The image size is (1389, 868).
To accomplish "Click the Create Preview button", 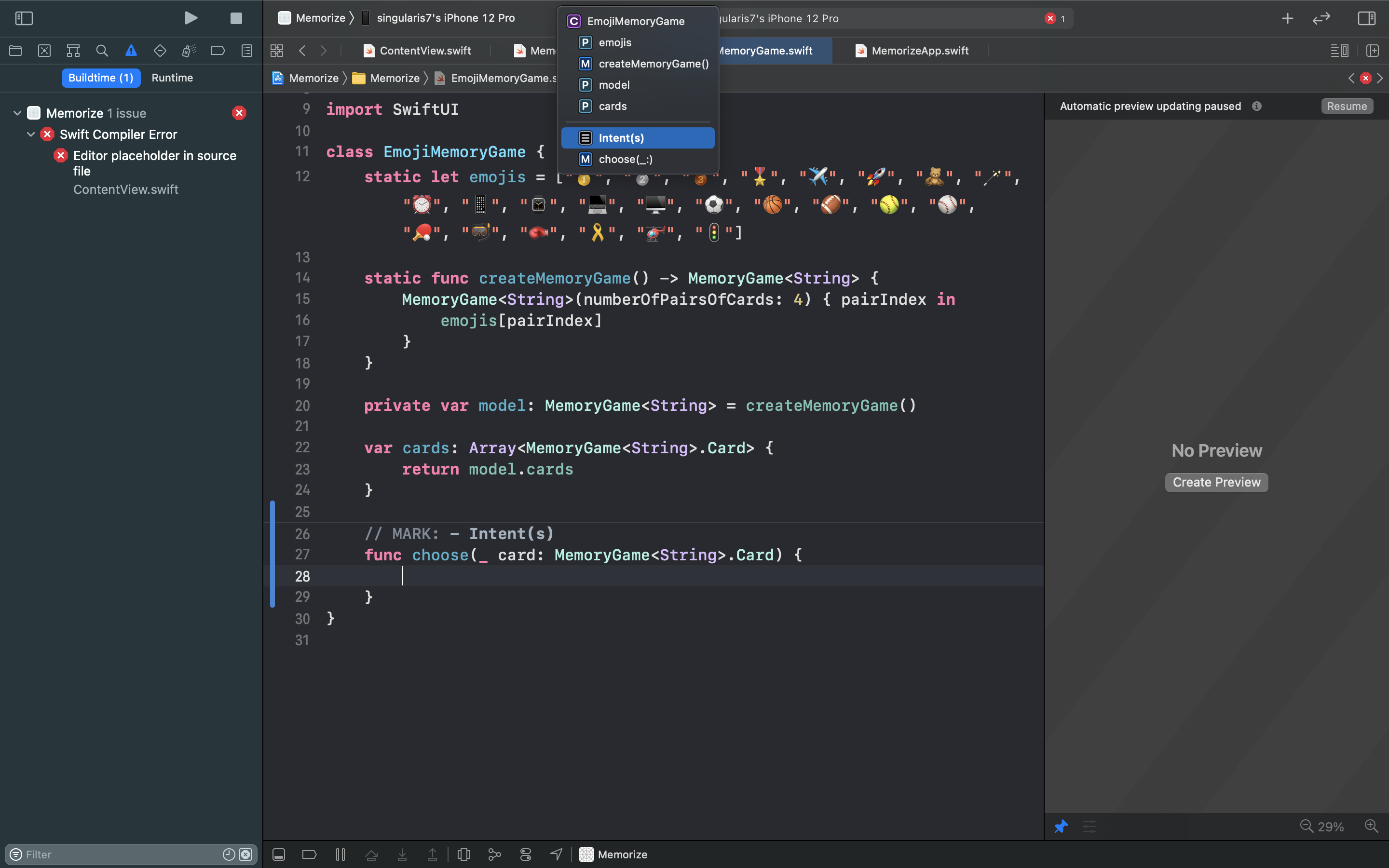I will [x=1216, y=482].
